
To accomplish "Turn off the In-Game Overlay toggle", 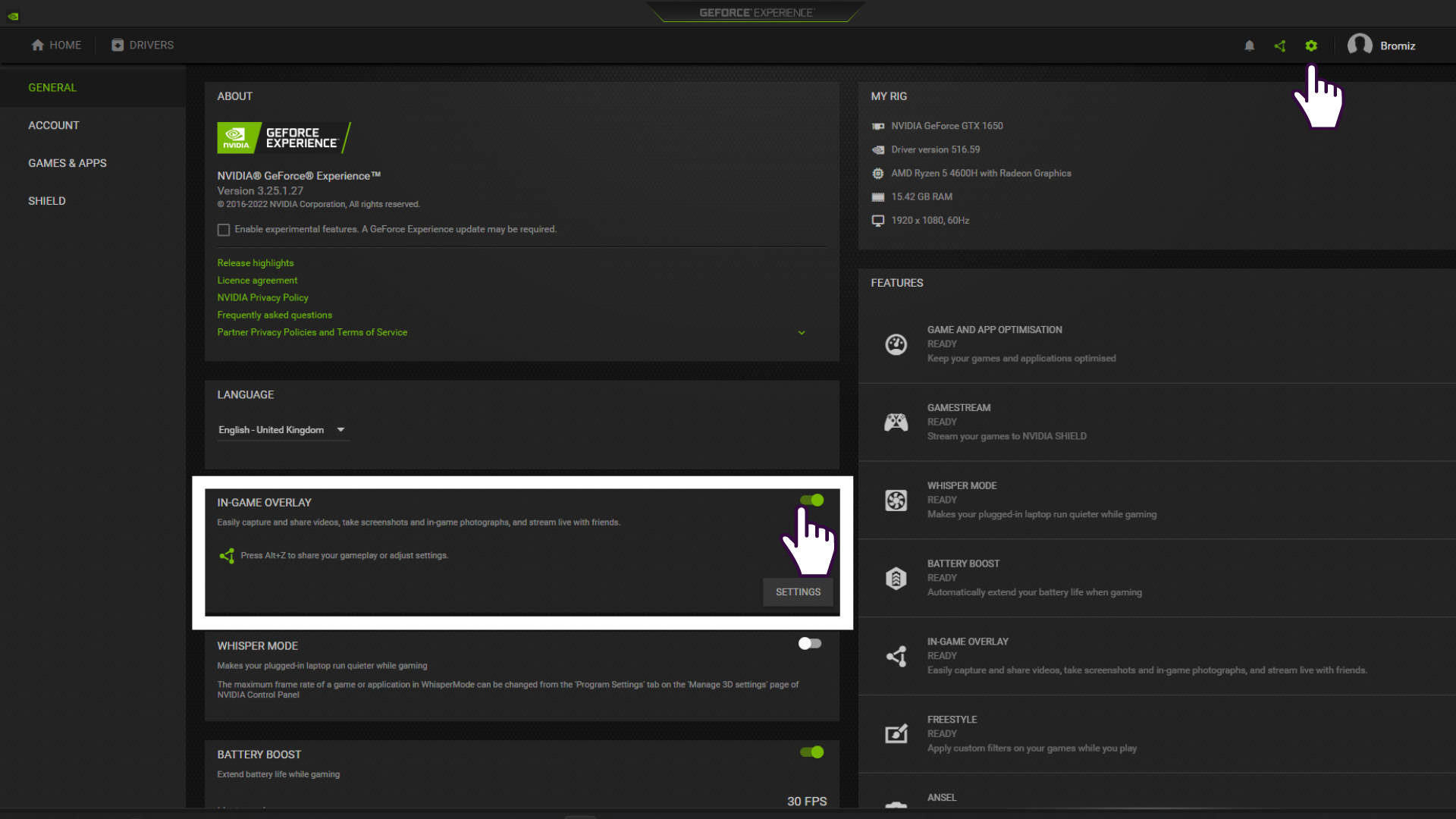I will (811, 500).
